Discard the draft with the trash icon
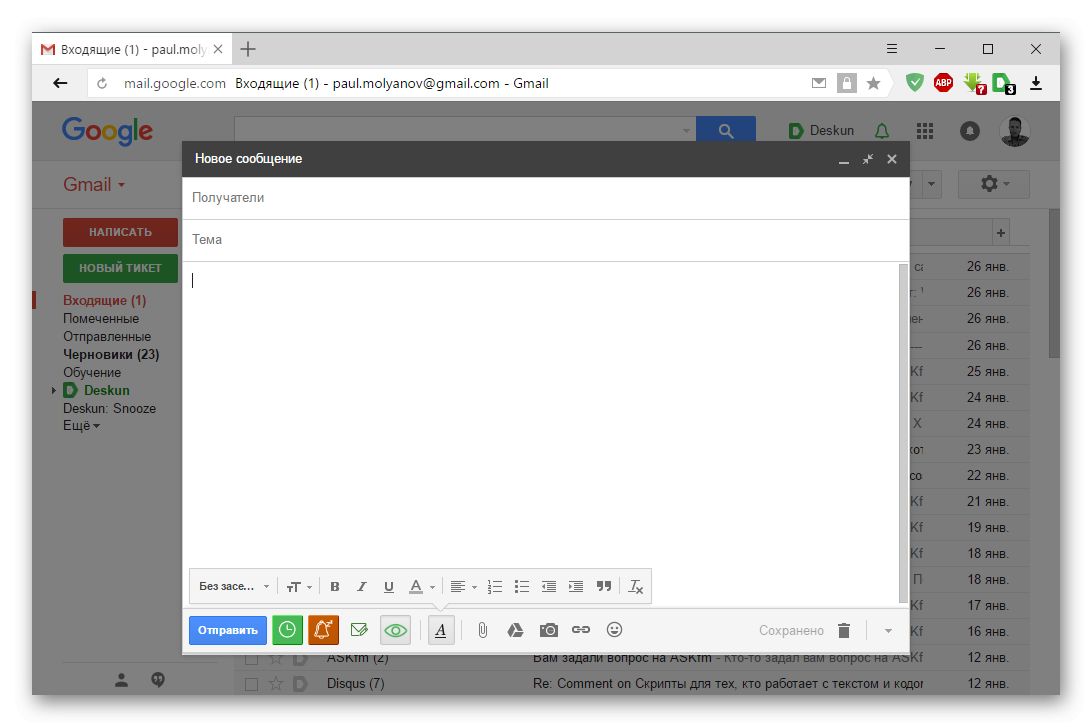 pos(844,630)
